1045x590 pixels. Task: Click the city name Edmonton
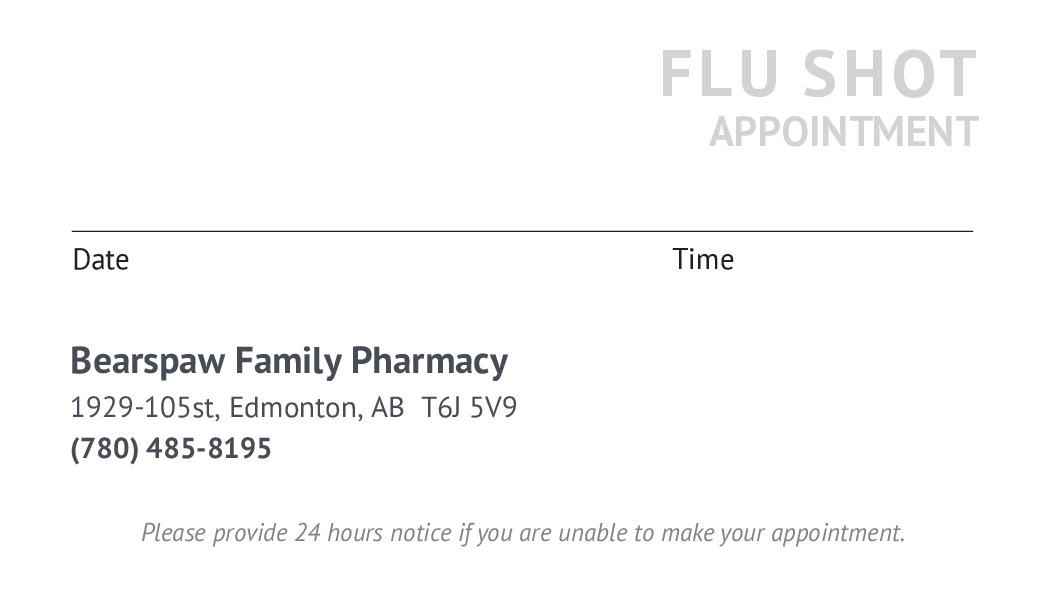293,408
